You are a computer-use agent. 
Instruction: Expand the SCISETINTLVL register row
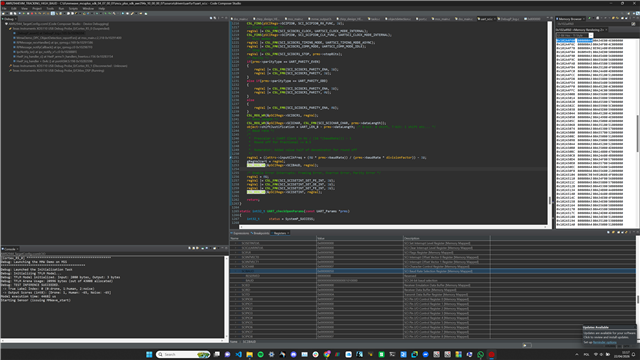tap(236, 243)
